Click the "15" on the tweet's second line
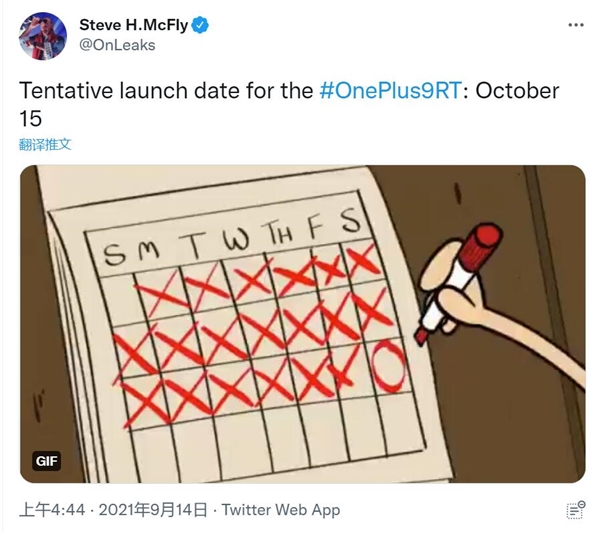Image resolution: width=600 pixels, height=535 pixels. [x=30, y=118]
